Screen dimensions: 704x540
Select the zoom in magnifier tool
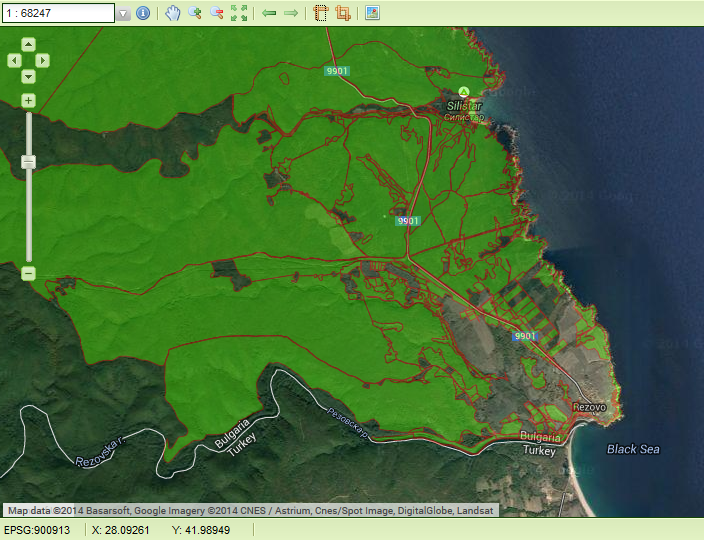(195, 14)
